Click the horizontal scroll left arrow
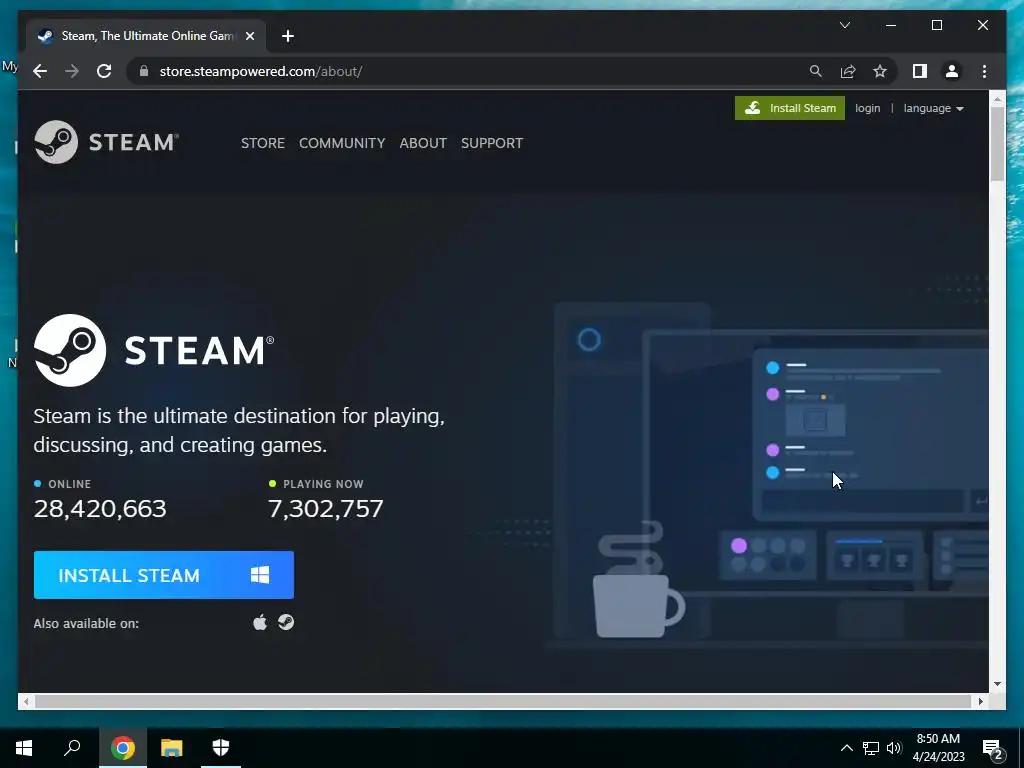The height and width of the screenshot is (768, 1024). pos(25,701)
